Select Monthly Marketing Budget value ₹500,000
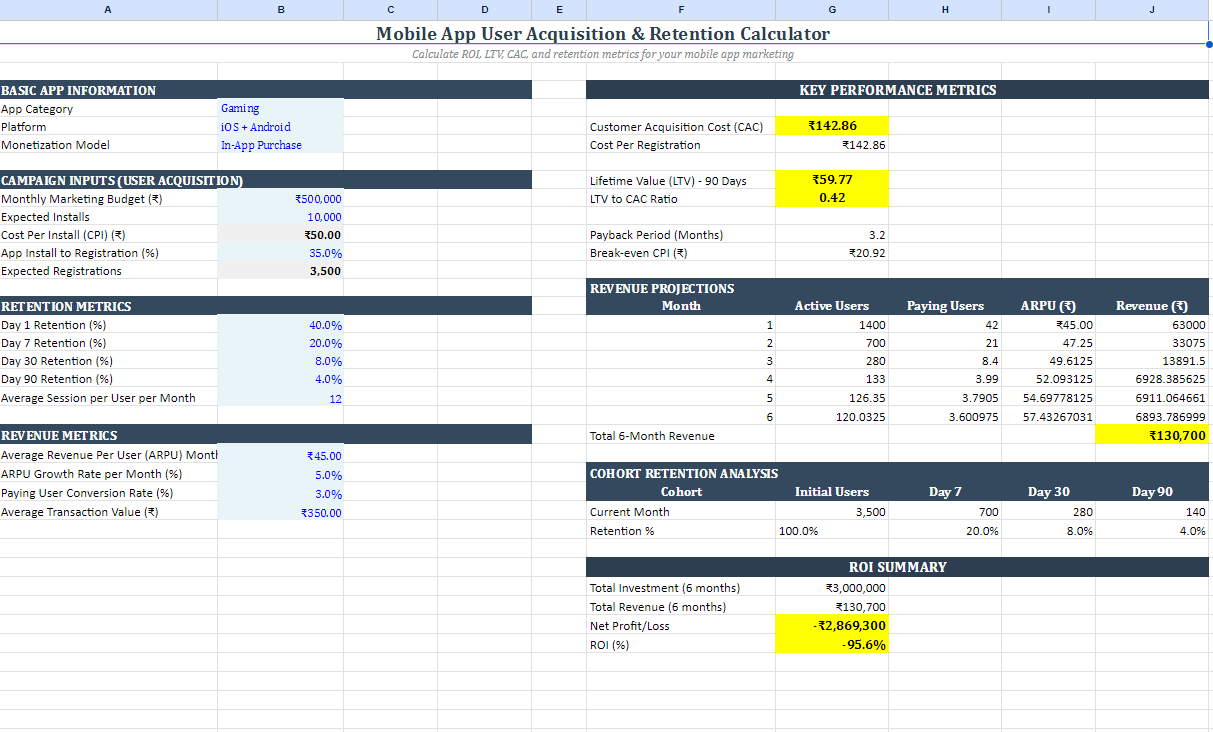 pos(280,198)
